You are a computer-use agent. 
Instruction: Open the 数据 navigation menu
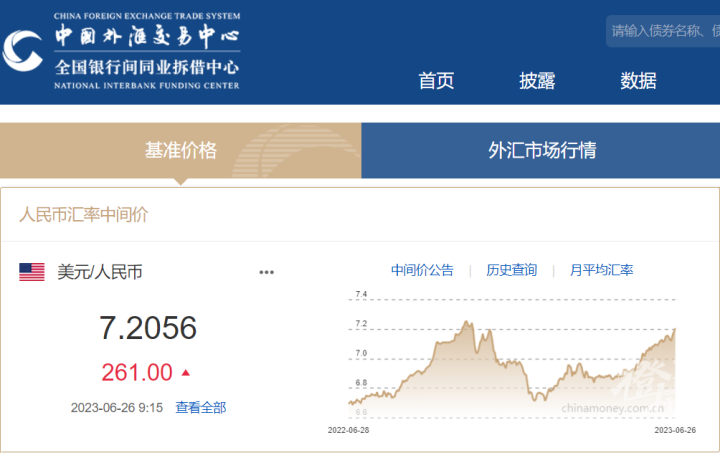coord(638,81)
